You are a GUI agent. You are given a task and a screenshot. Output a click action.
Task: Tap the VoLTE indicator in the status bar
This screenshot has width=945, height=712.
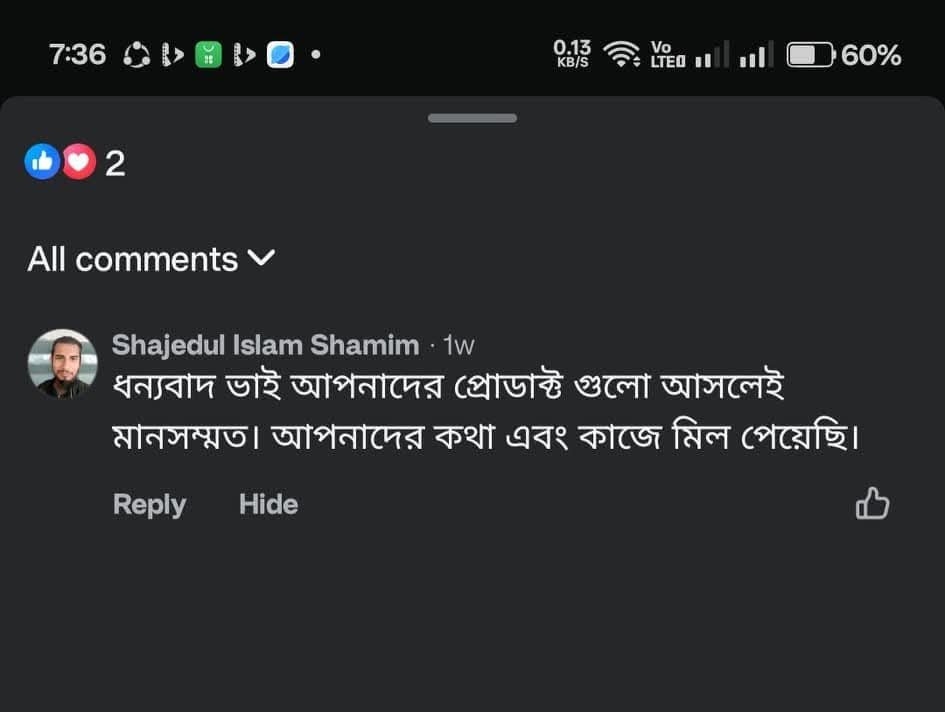tap(667, 55)
